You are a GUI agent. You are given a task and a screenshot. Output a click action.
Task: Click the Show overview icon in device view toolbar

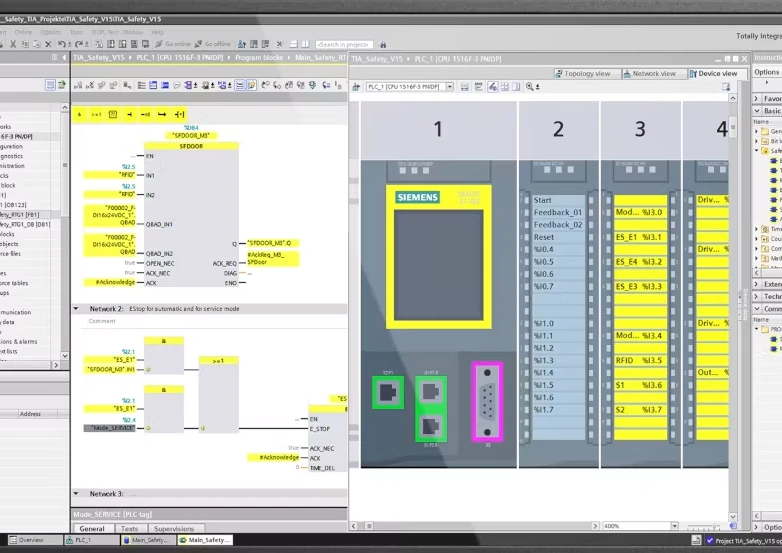point(464,87)
